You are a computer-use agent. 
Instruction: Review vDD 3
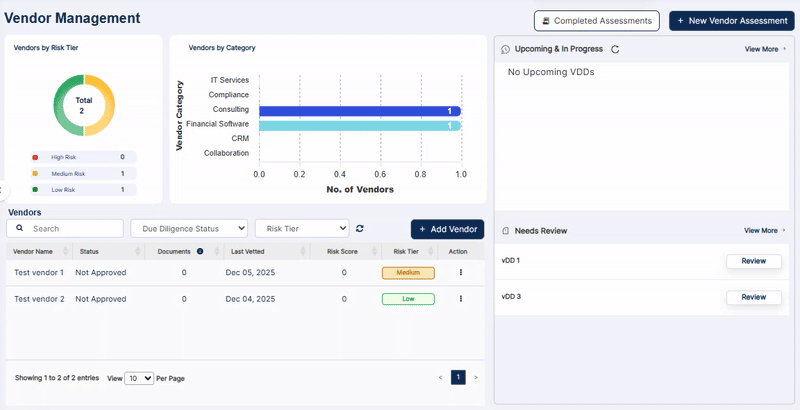pyautogui.click(x=754, y=297)
